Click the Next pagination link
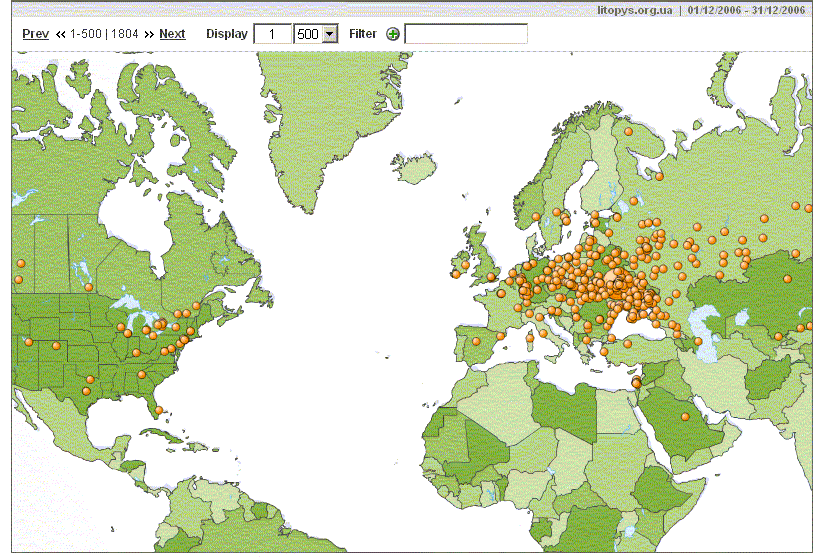This screenshot has height=560, width=820. 172,34
